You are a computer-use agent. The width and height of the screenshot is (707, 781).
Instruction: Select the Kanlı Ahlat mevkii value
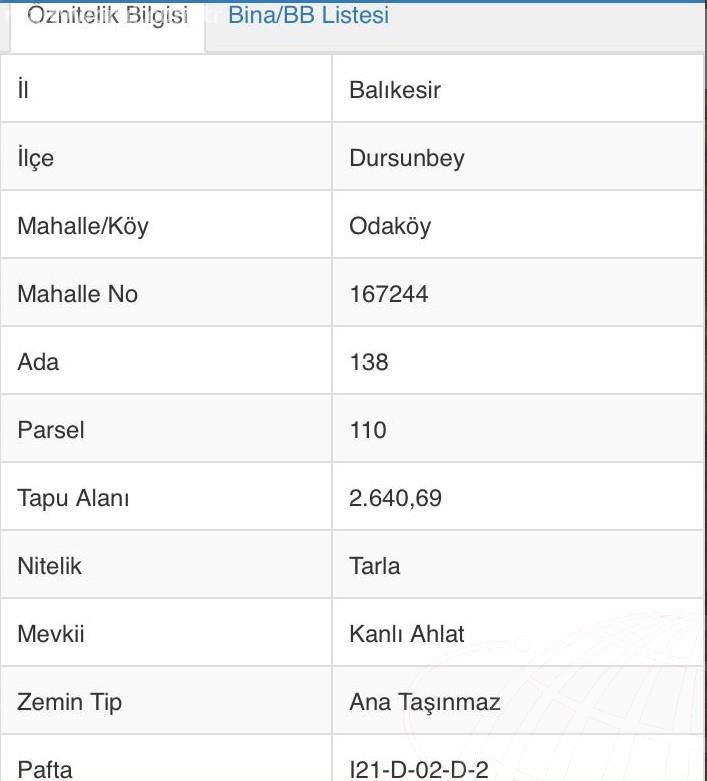[406, 634]
